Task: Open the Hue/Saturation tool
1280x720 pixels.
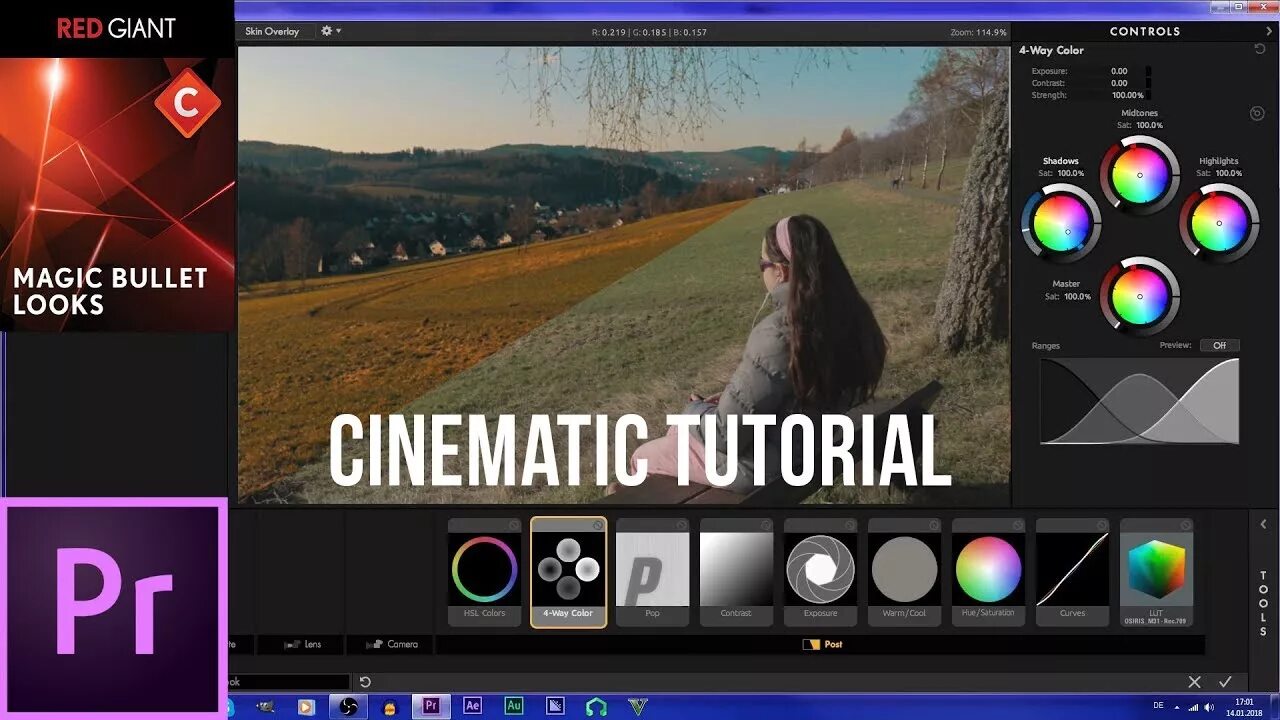Action: tap(988, 572)
